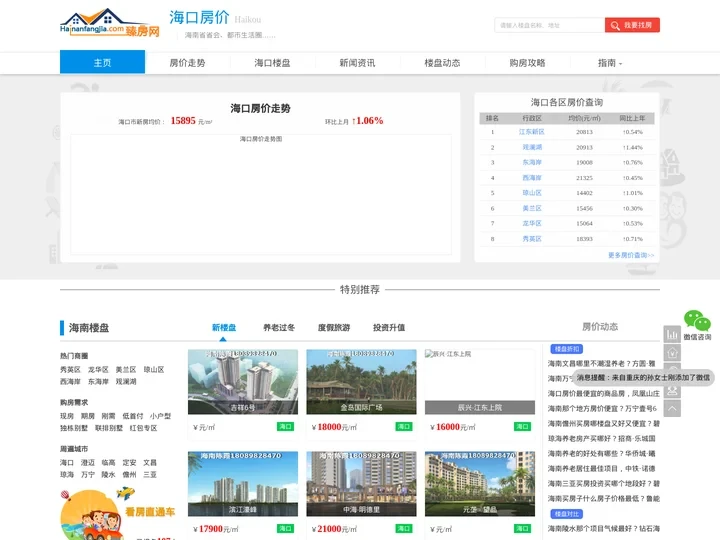
Task: Open the 吉祥6号 property thumbnail
Action: [243, 382]
